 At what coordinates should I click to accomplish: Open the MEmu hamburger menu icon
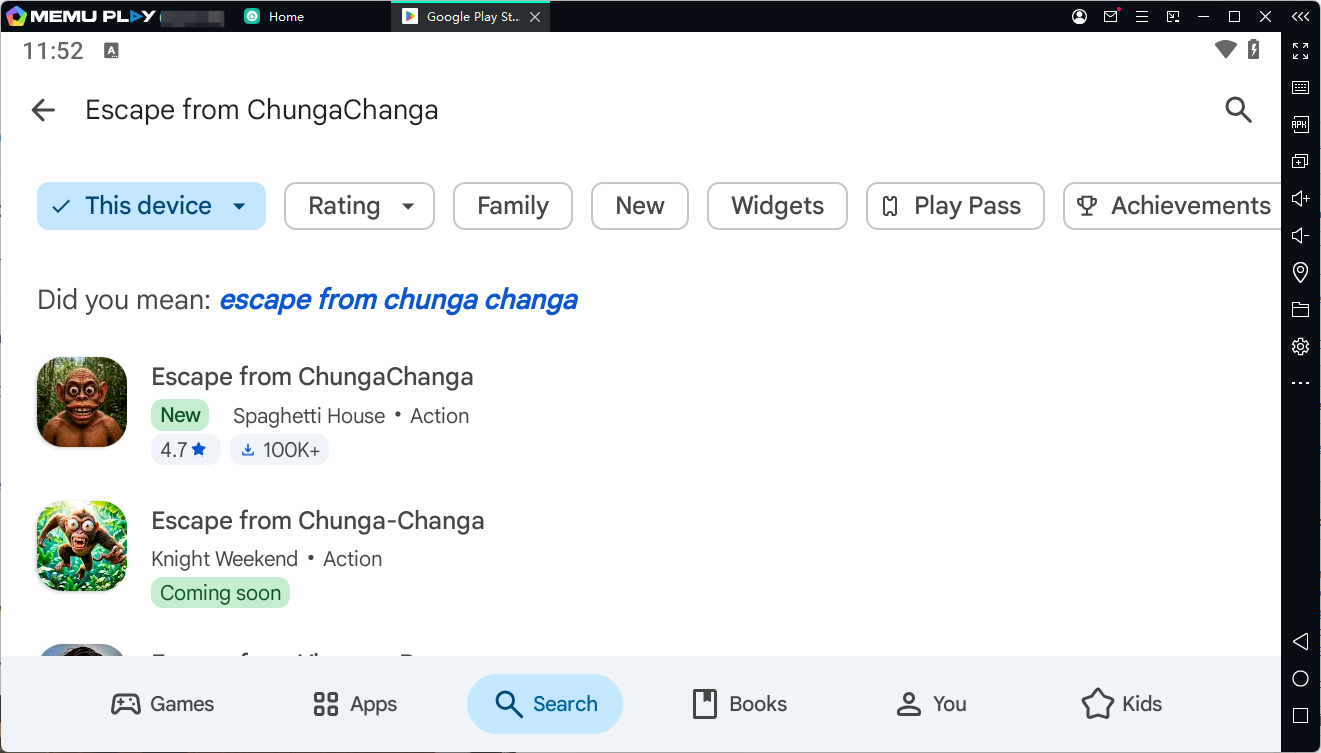[x=1141, y=16]
